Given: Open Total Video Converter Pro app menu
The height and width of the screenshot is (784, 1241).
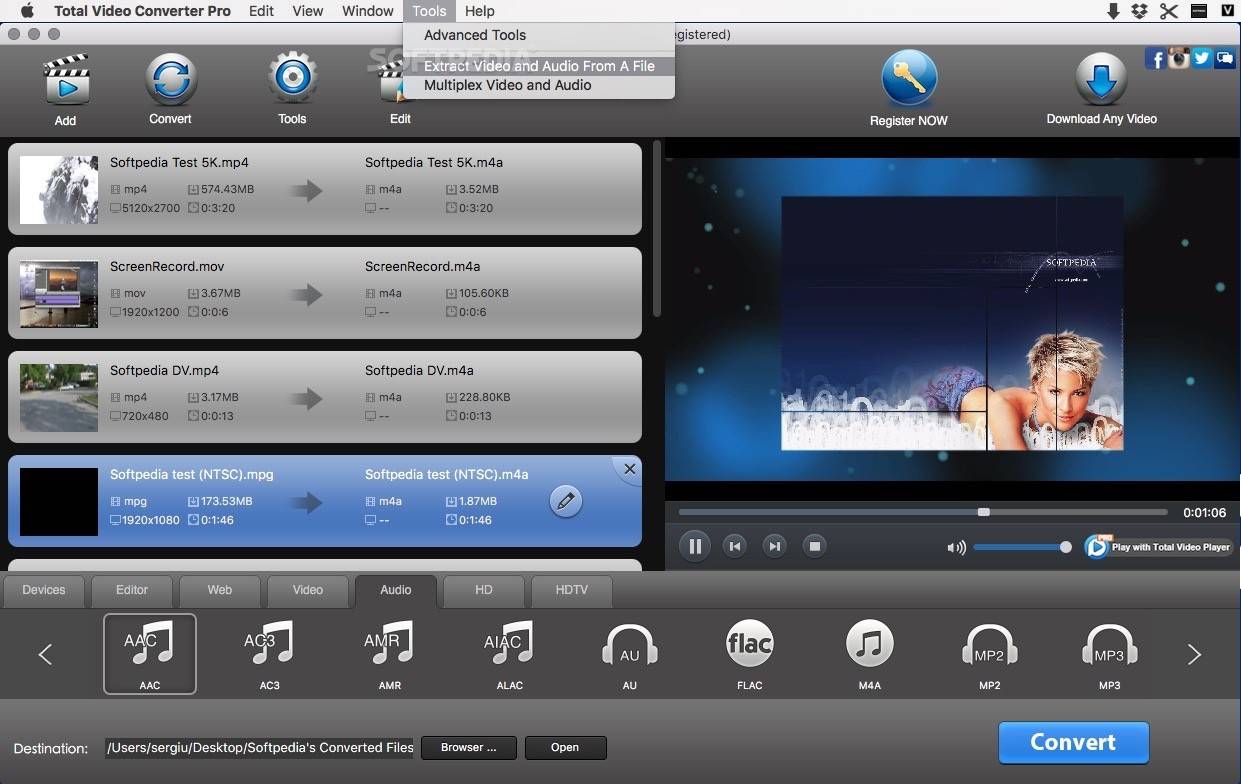Looking at the screenshot, I should [x=142, y=11].
